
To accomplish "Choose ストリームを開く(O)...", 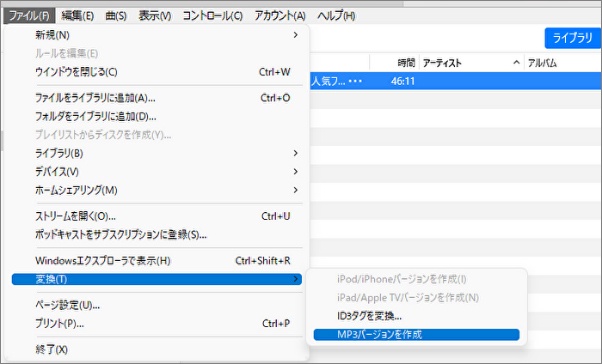I will (x=157, y=216).
